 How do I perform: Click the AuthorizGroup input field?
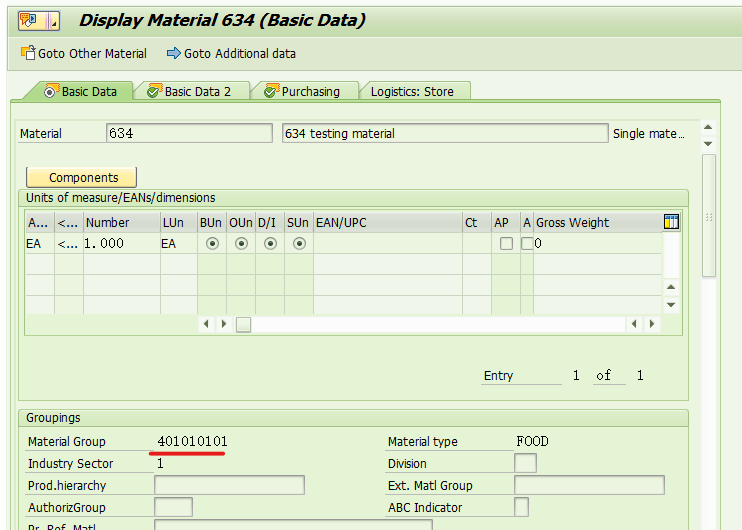(173, 507)
